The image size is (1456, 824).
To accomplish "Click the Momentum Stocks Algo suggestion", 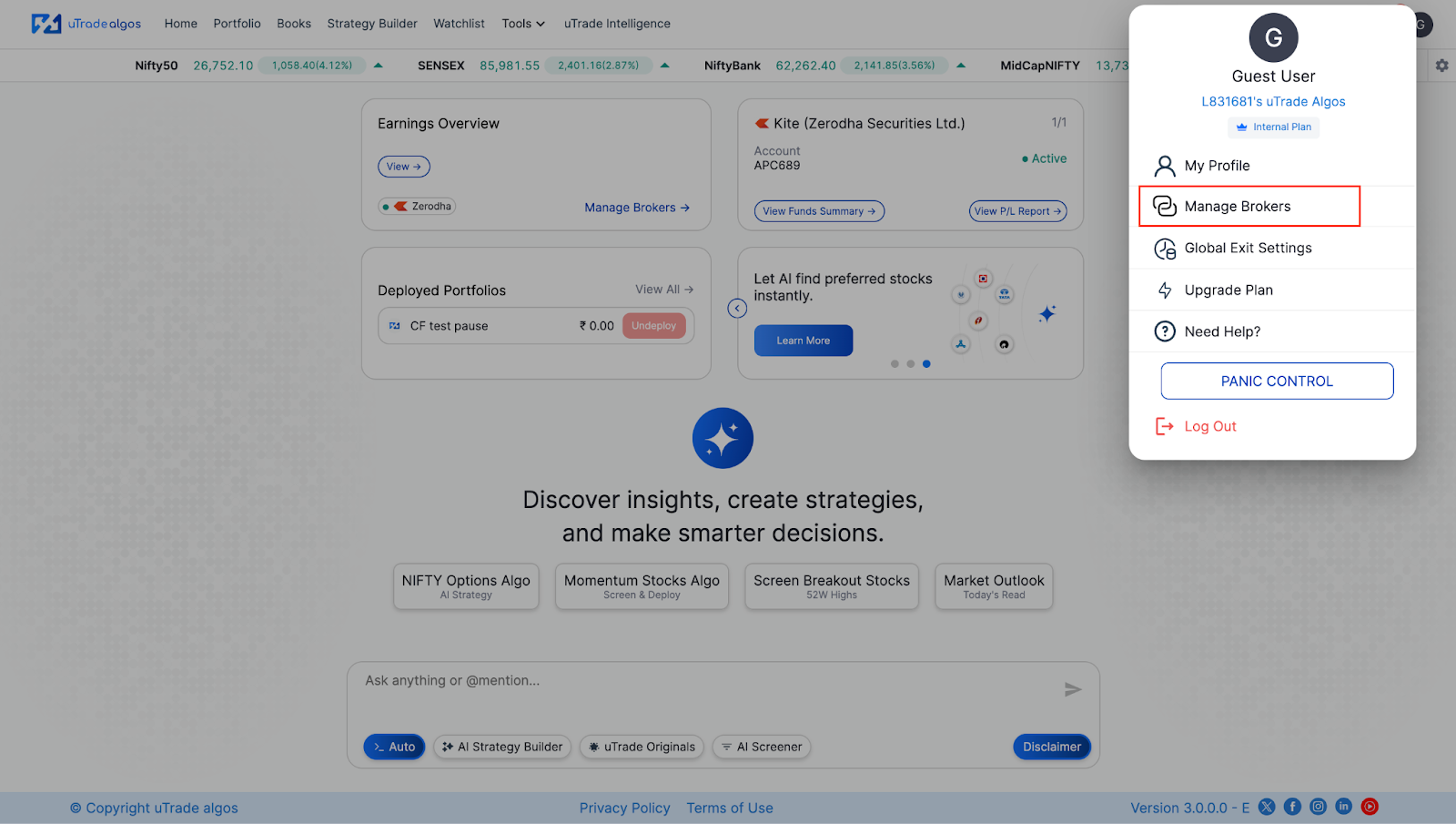I will pos(642,586).
